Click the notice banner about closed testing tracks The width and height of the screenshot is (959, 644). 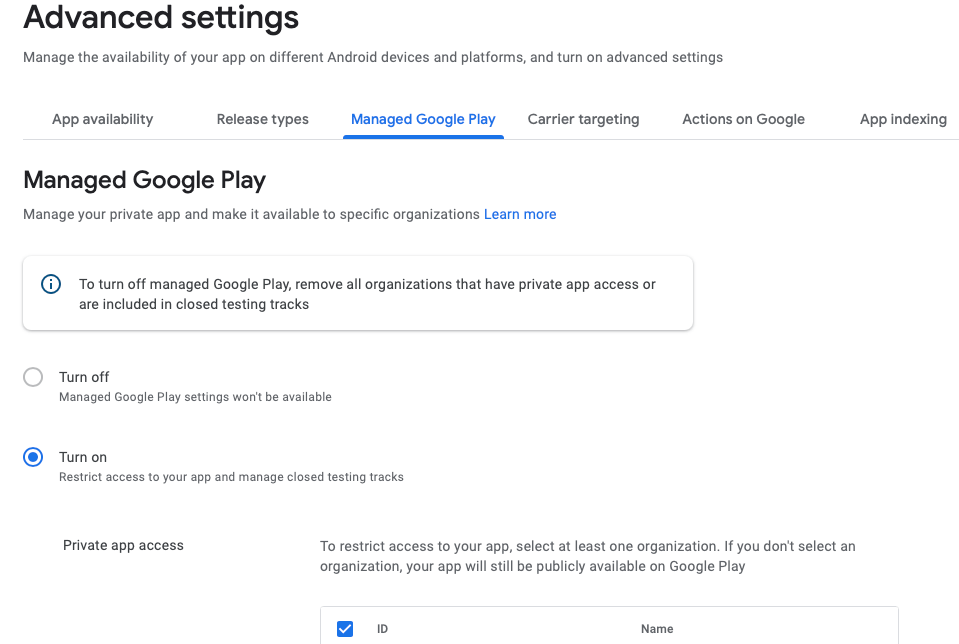tap(358, 293)
